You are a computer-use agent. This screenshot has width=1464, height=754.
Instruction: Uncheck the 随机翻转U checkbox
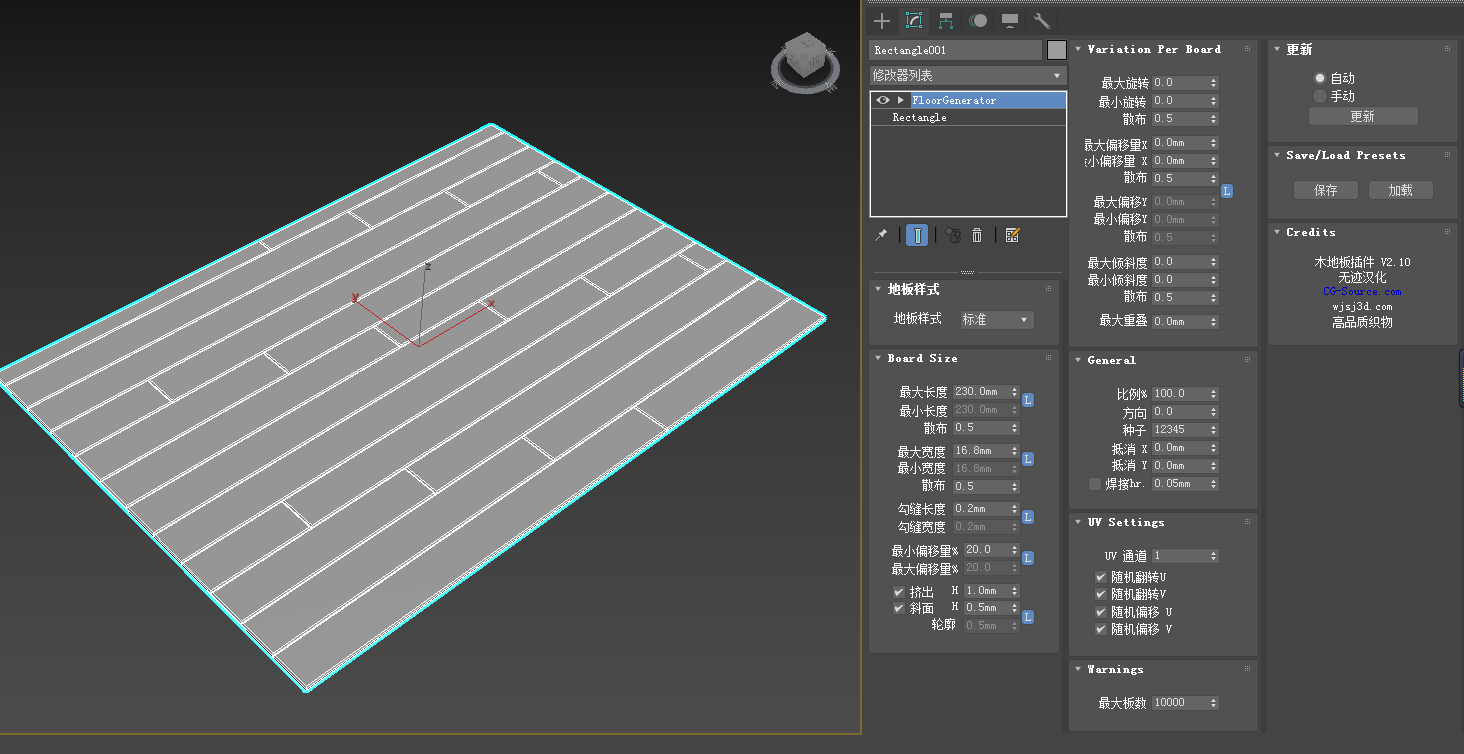coord(1101,577)
